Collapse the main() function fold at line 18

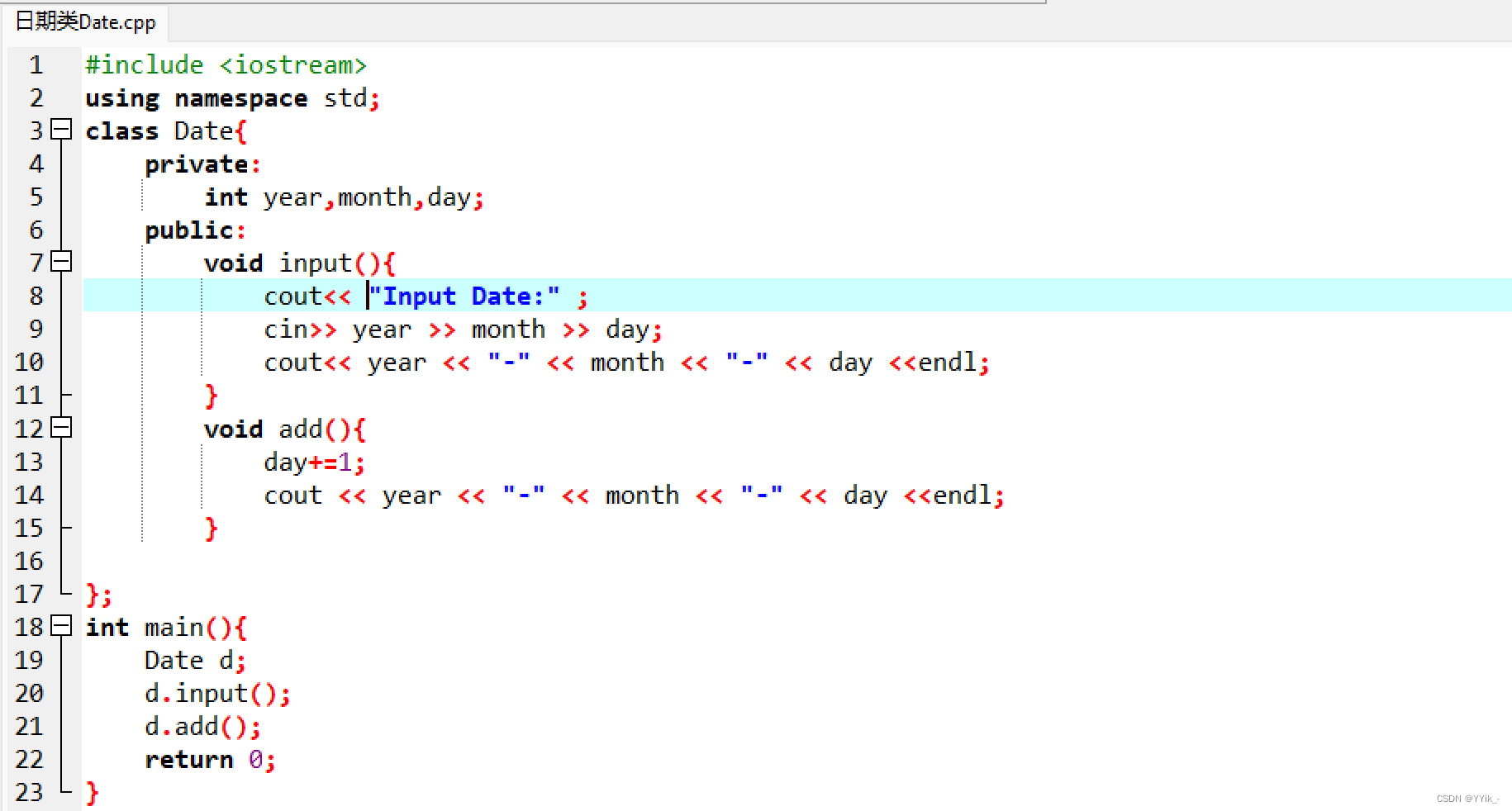(x=60, y=627)
